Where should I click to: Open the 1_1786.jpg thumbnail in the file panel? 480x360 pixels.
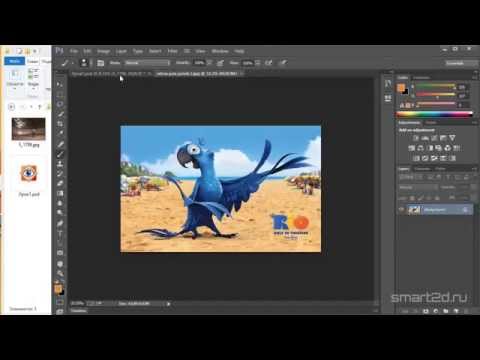pyautogui.click(x=28, y=129)
